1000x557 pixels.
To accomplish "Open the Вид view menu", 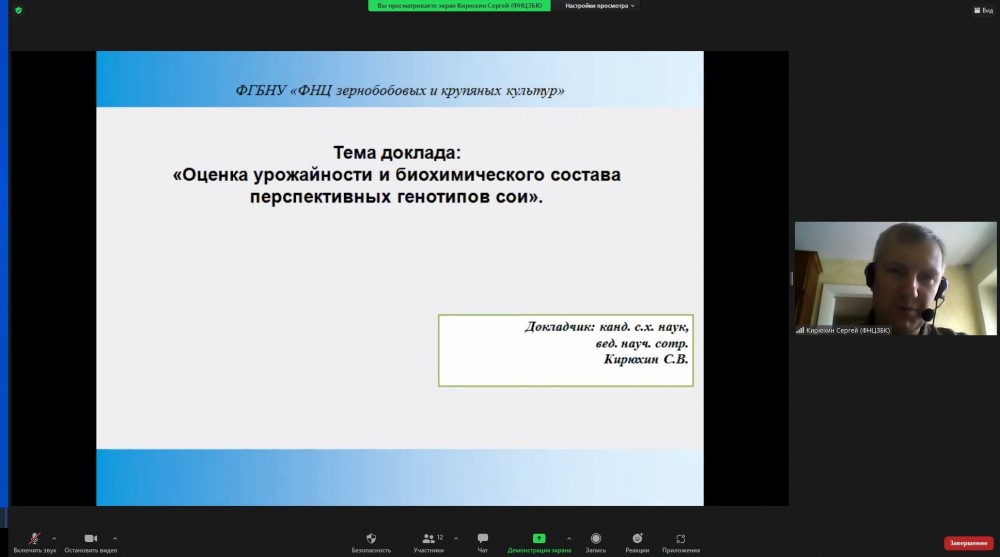I will pyautogui.click(x=981, y=10).
